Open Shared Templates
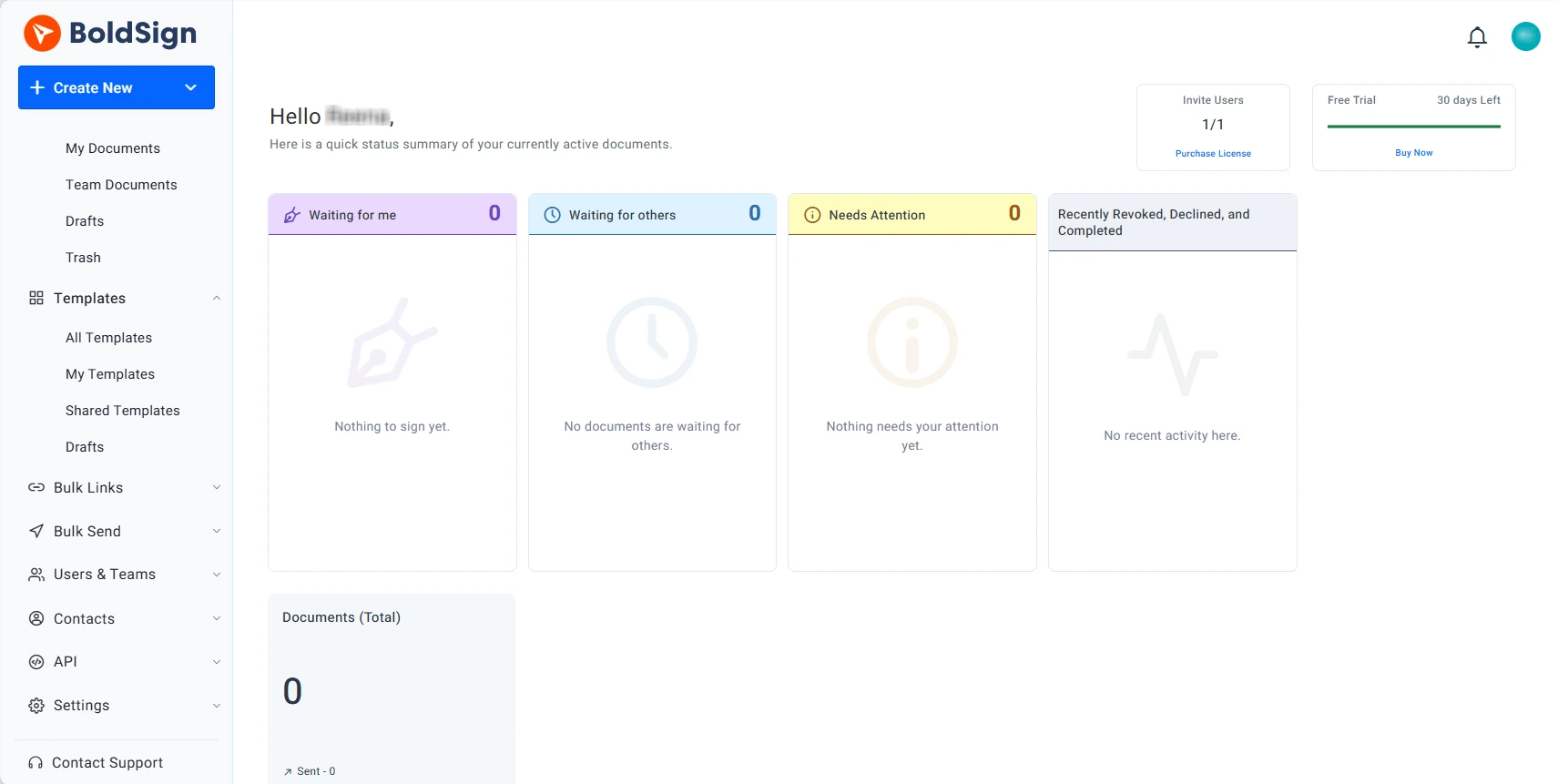This screenshot has width=1558, height=784. 123,411
